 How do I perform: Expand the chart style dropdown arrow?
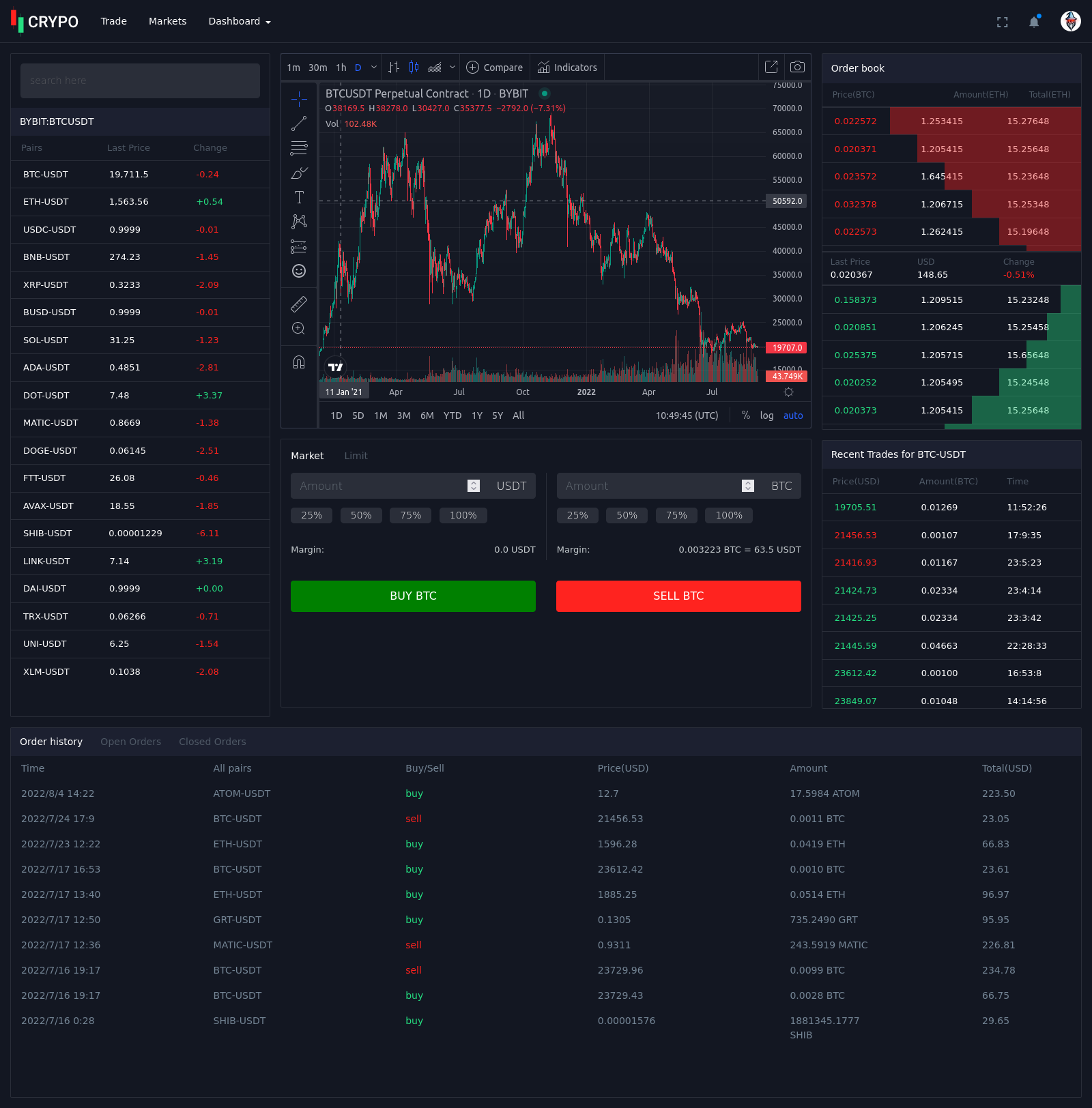click(452, 68)
